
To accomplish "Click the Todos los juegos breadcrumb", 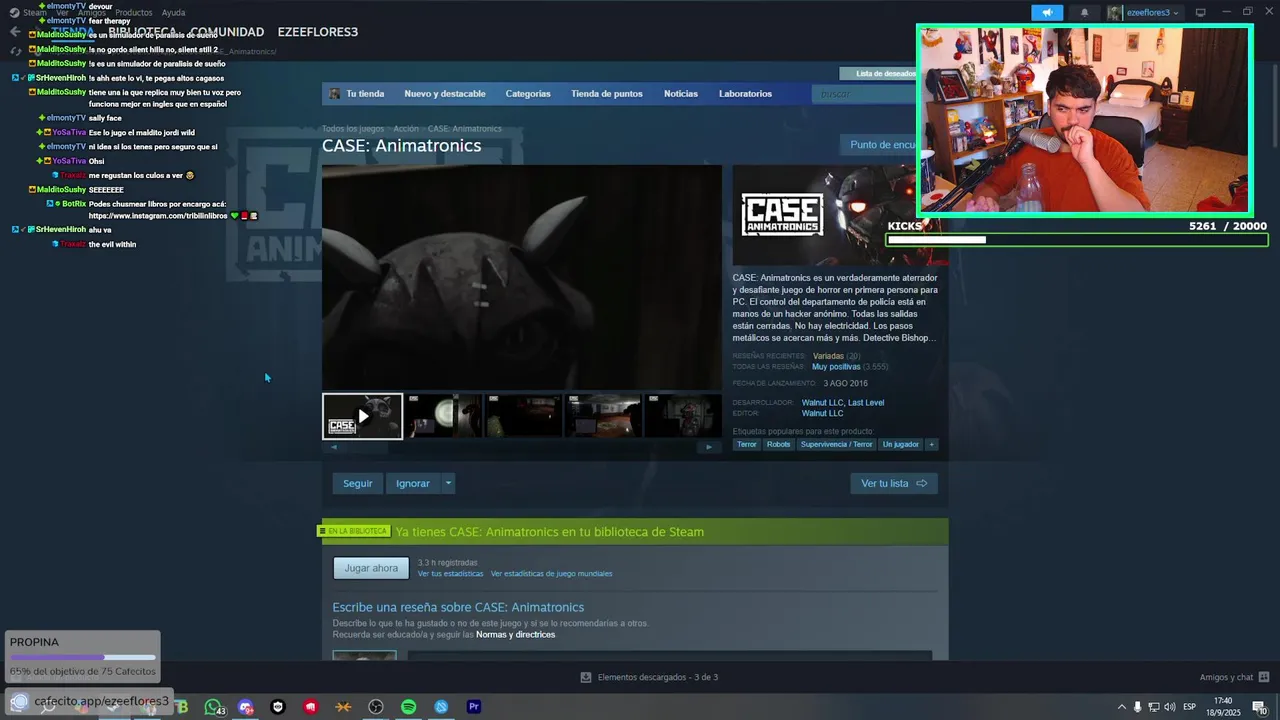I will [353, 129].
